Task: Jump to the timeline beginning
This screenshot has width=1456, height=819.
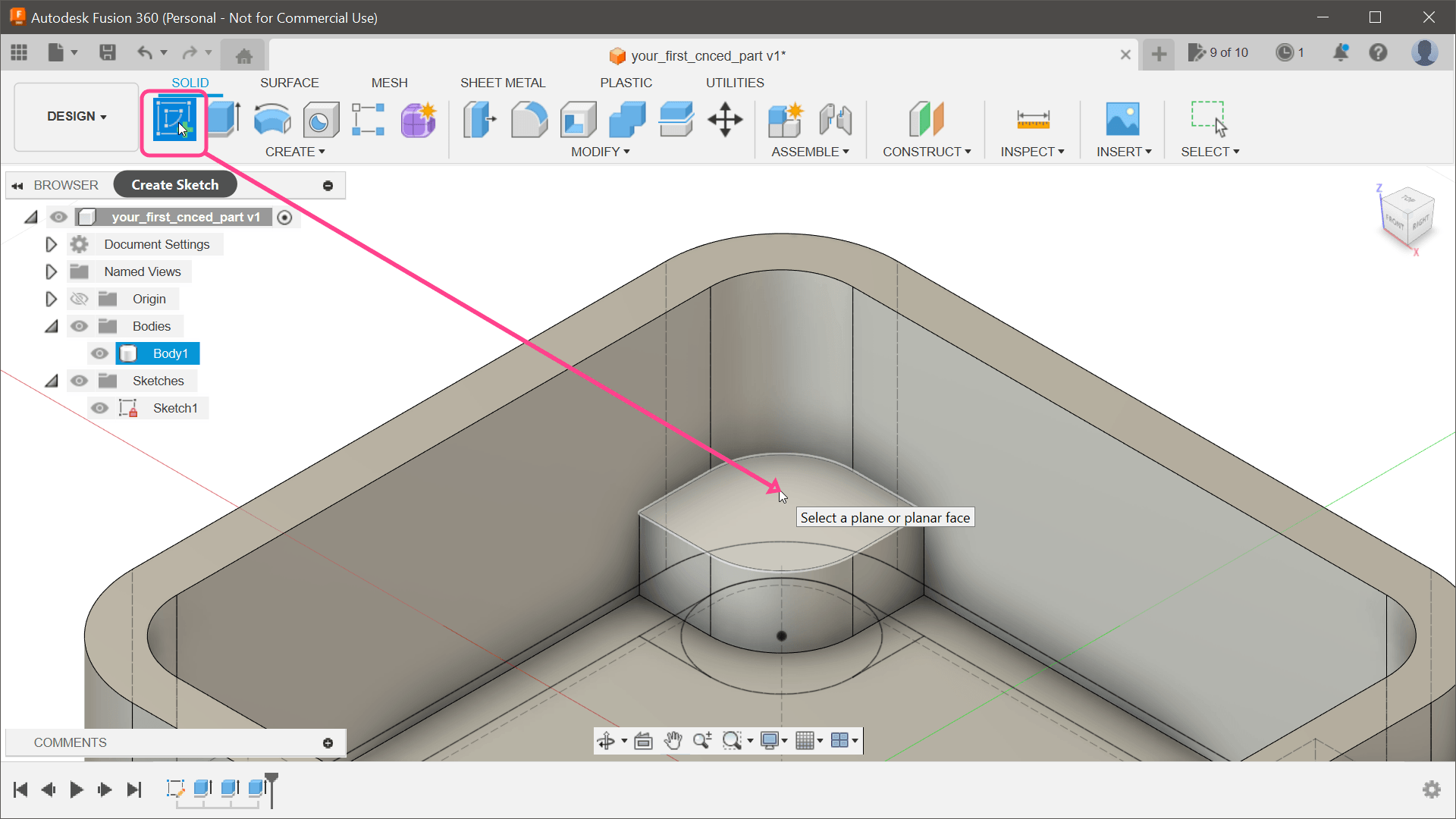Action: click(x=20, y=789)
